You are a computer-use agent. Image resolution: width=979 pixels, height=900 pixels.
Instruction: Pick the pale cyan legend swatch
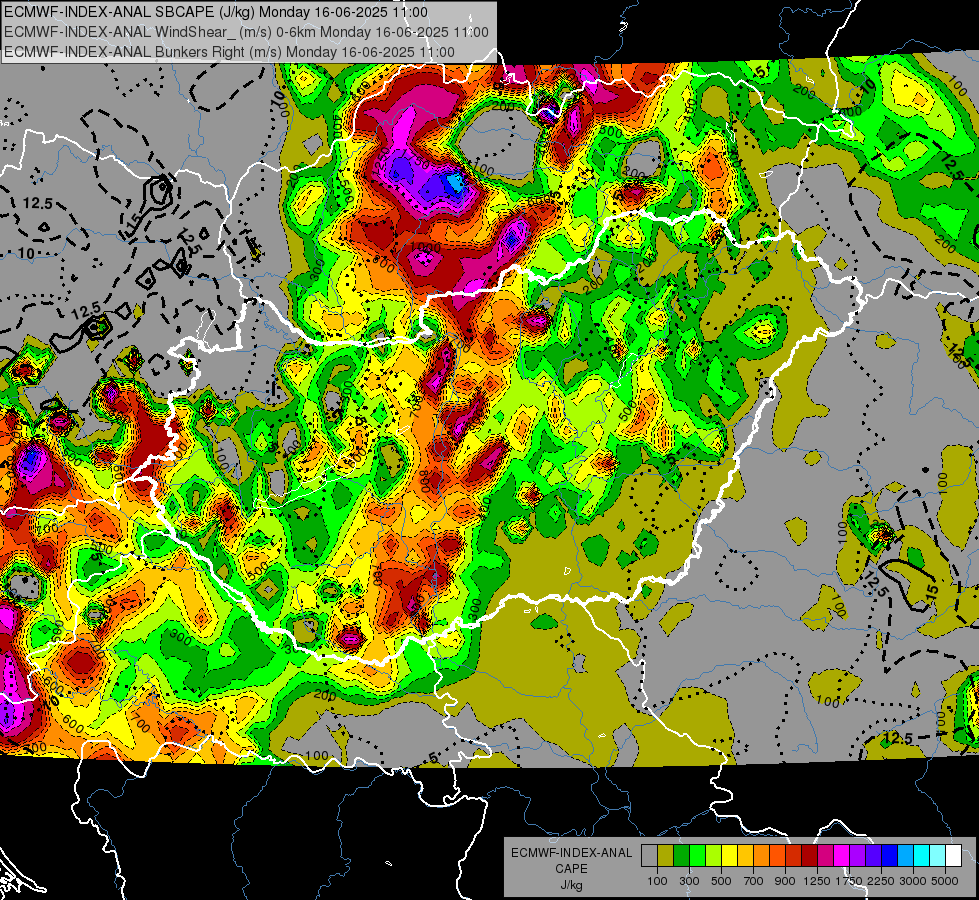click(x=938, y=856)
